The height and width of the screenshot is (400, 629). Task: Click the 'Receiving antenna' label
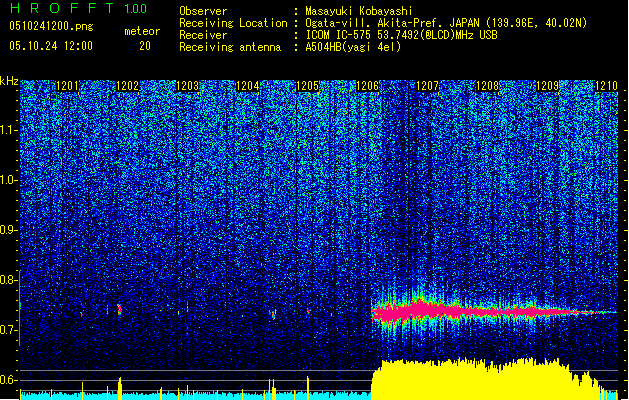230,47
